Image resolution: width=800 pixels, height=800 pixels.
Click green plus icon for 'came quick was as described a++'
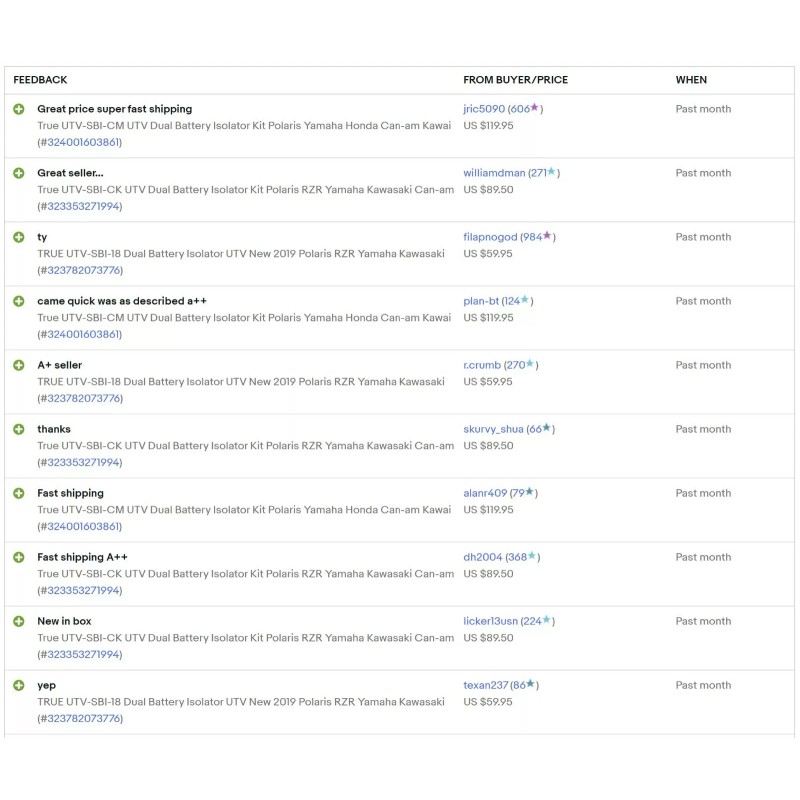(19, 301)
